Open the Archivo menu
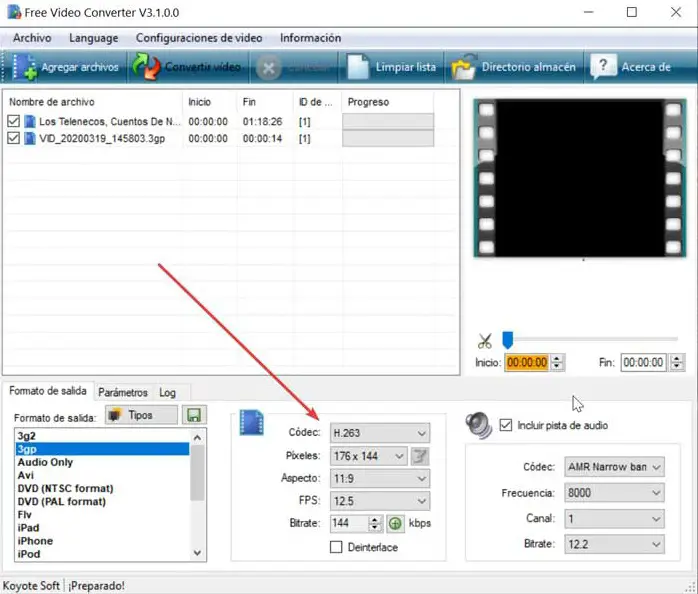The height and width of the screenshot is (594, 698). point(32,38)
